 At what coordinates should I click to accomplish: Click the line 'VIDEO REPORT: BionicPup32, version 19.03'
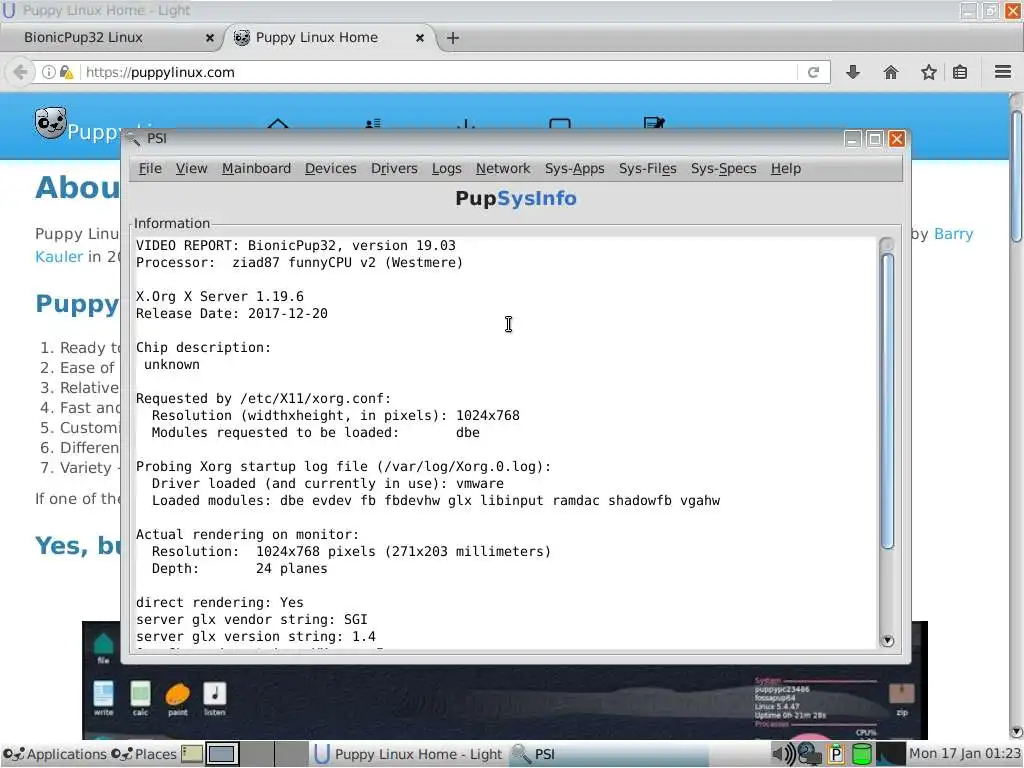pos(296,246)
